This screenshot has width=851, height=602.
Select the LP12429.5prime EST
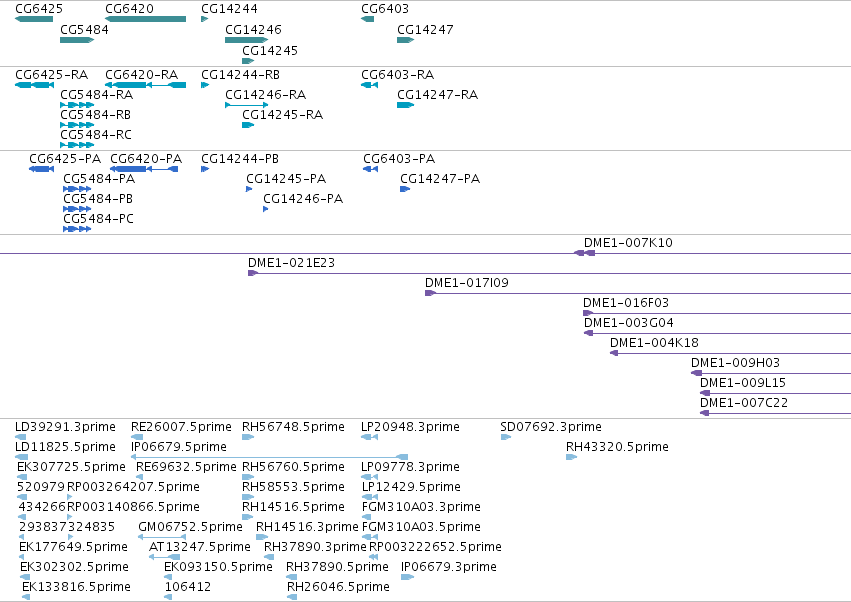pos(370,497)
